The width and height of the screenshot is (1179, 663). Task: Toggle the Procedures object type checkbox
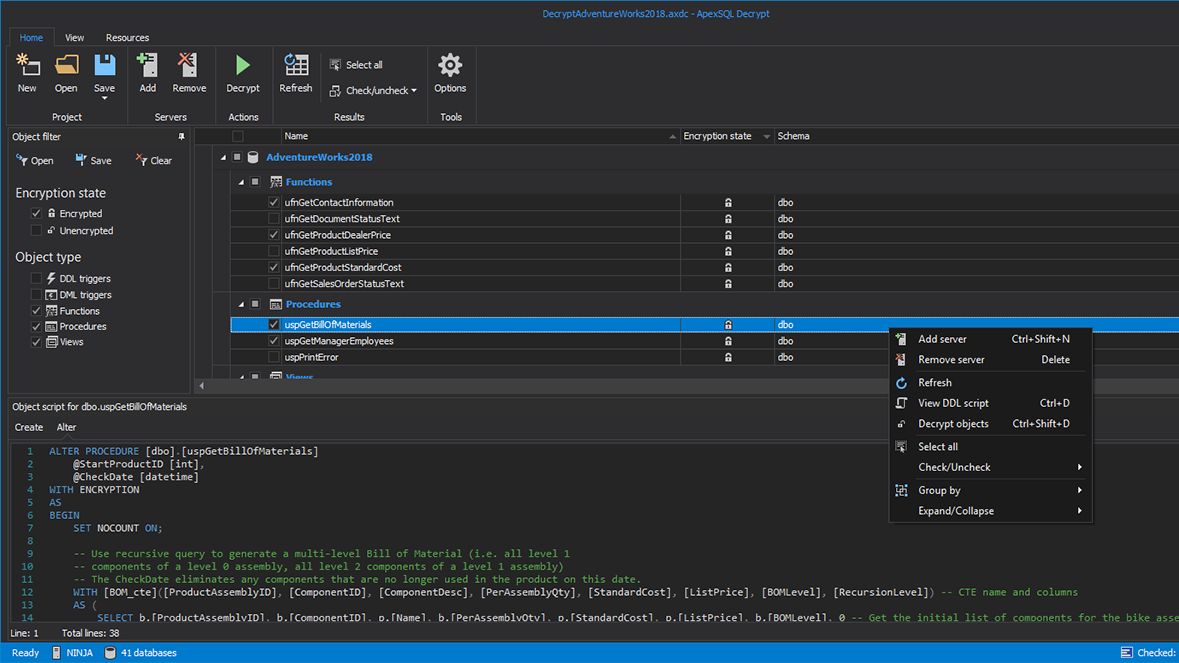click(x=36, y=326)
